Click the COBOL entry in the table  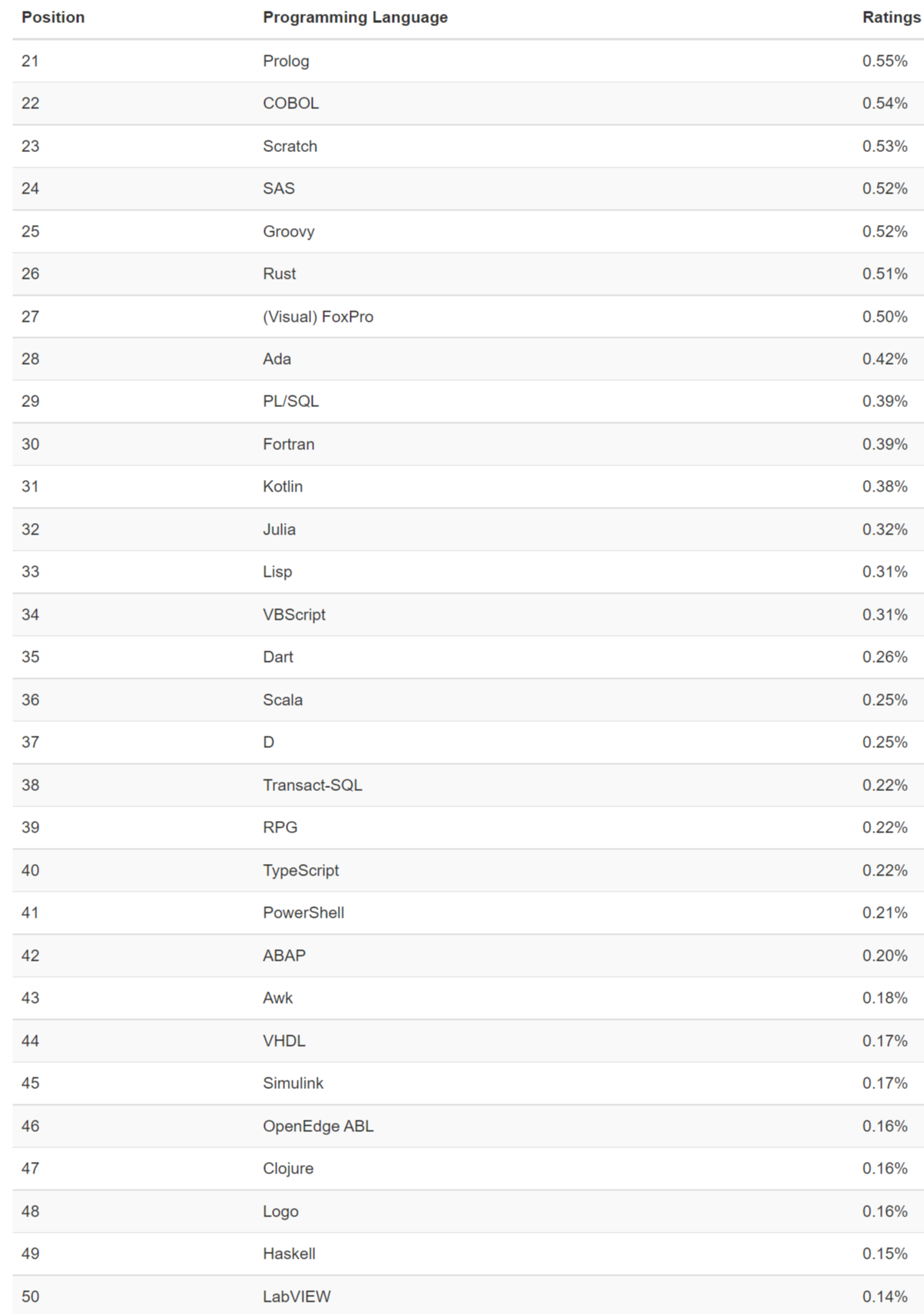point(290,103)
